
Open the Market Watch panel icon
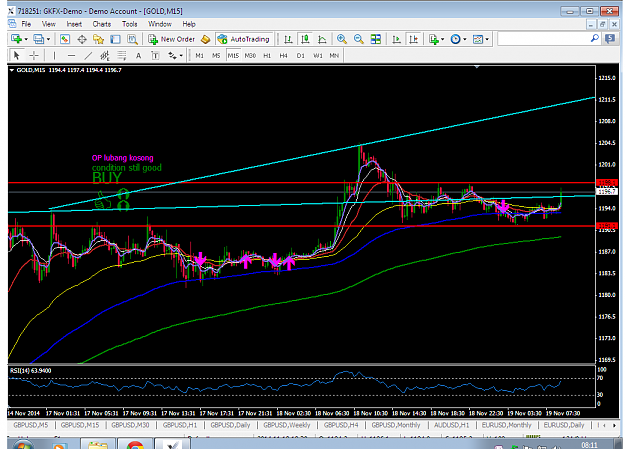65,39
